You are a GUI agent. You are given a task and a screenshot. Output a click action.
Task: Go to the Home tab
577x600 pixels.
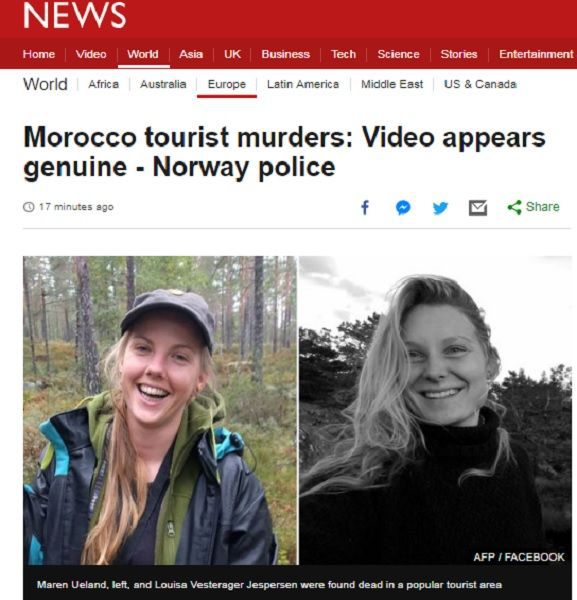pyautogui.click(x=39, y=54)
